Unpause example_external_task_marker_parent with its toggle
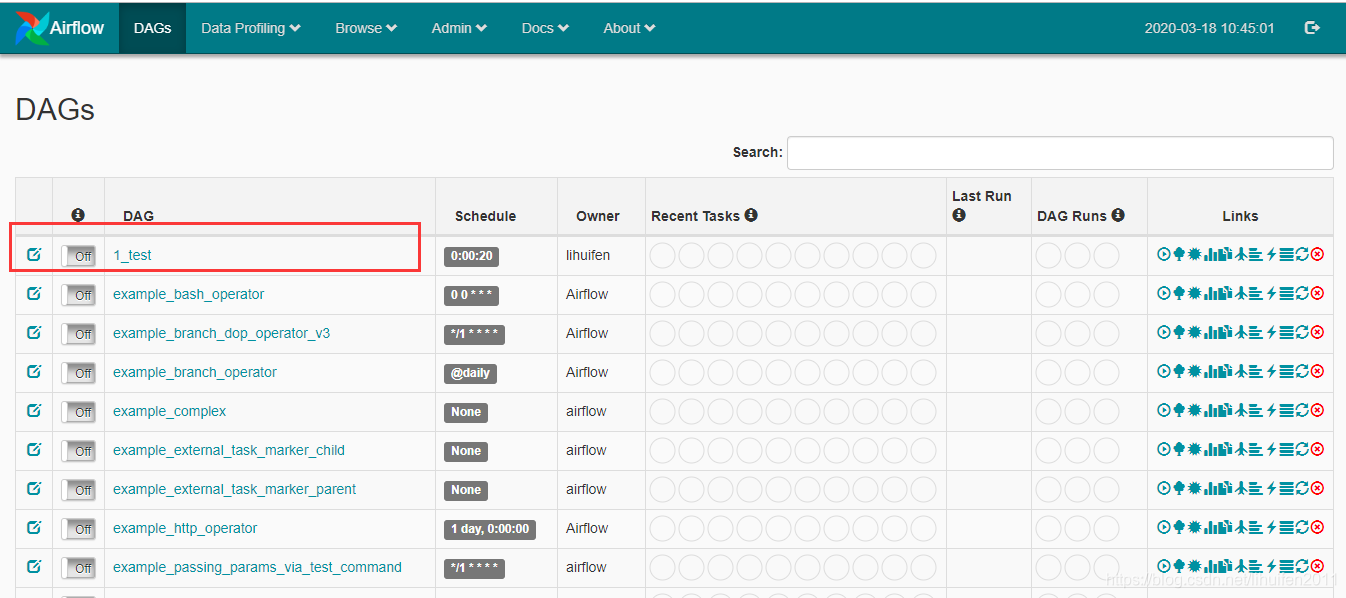This screenshot has width=1346, height=598. tap(78, 490)
